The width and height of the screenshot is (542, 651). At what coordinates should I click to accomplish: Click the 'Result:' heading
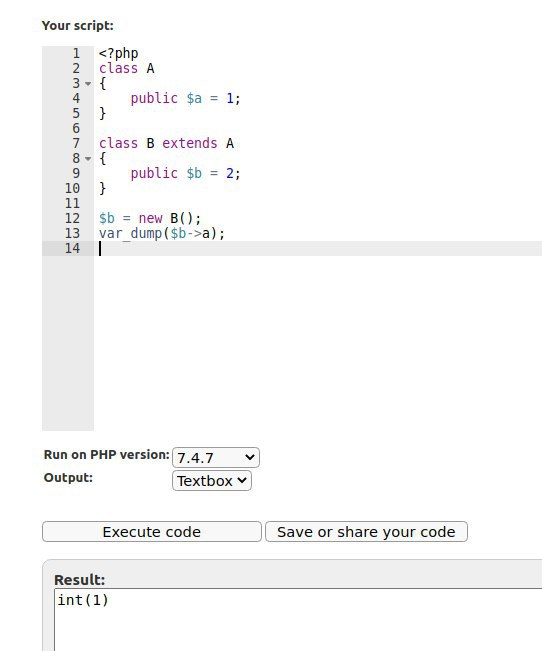(80, 580)
